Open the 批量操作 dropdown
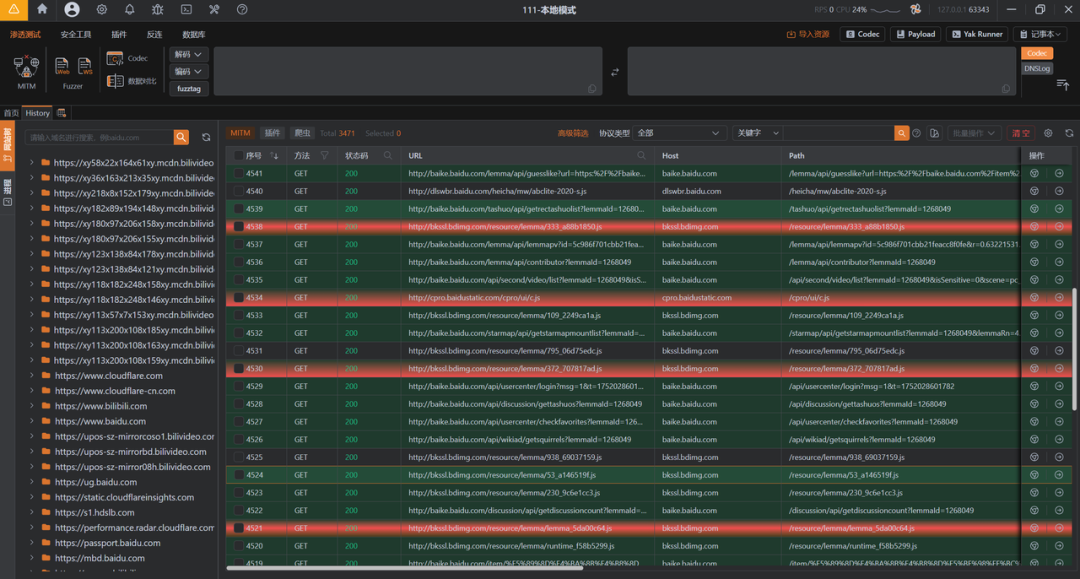 [x=974, y=133]
